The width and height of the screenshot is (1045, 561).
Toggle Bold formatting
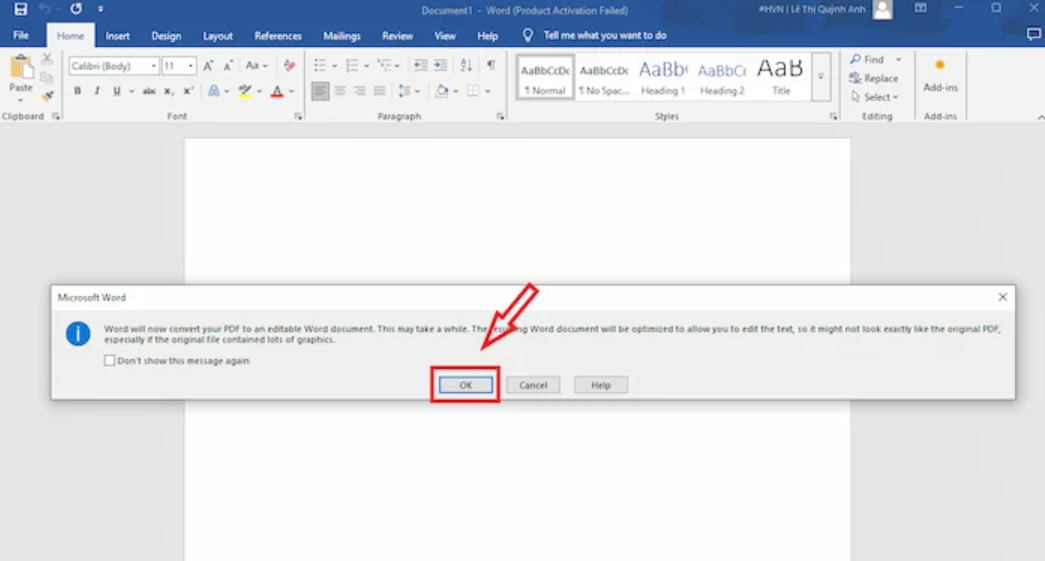(x=77, y=91)
